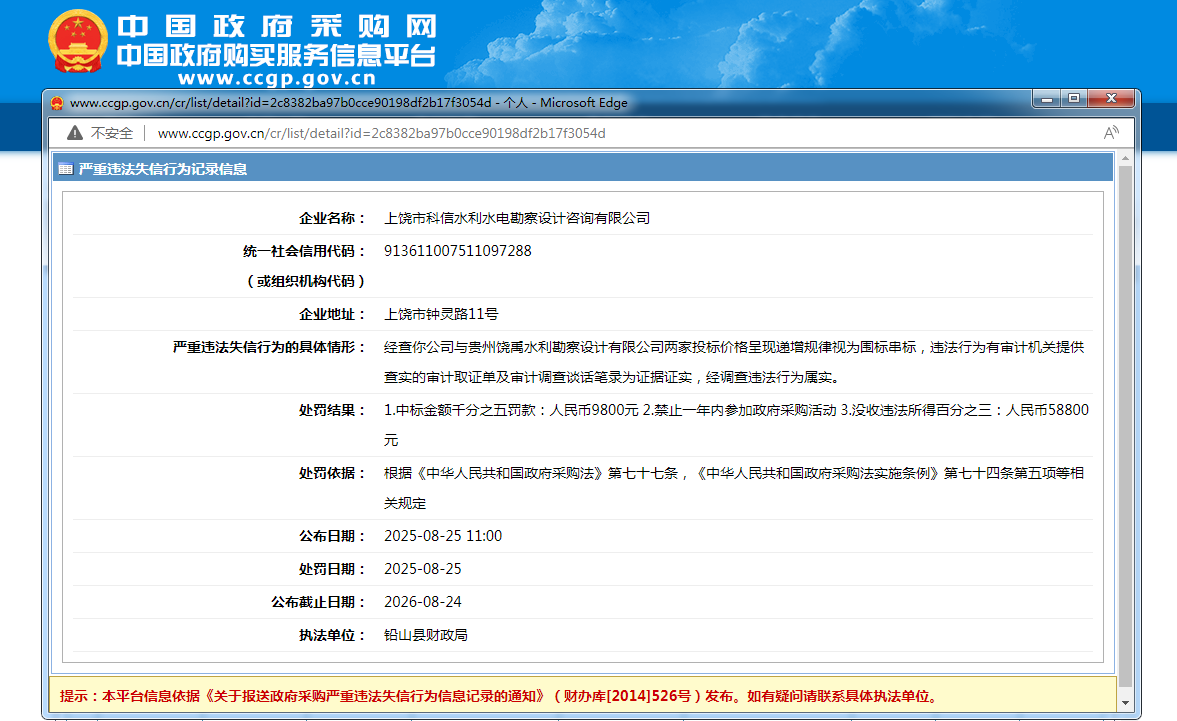Click the www.ccgp.gov.cn text in header banner
1177x721 pixels.
pyautogui.click(x=277, y=78)
